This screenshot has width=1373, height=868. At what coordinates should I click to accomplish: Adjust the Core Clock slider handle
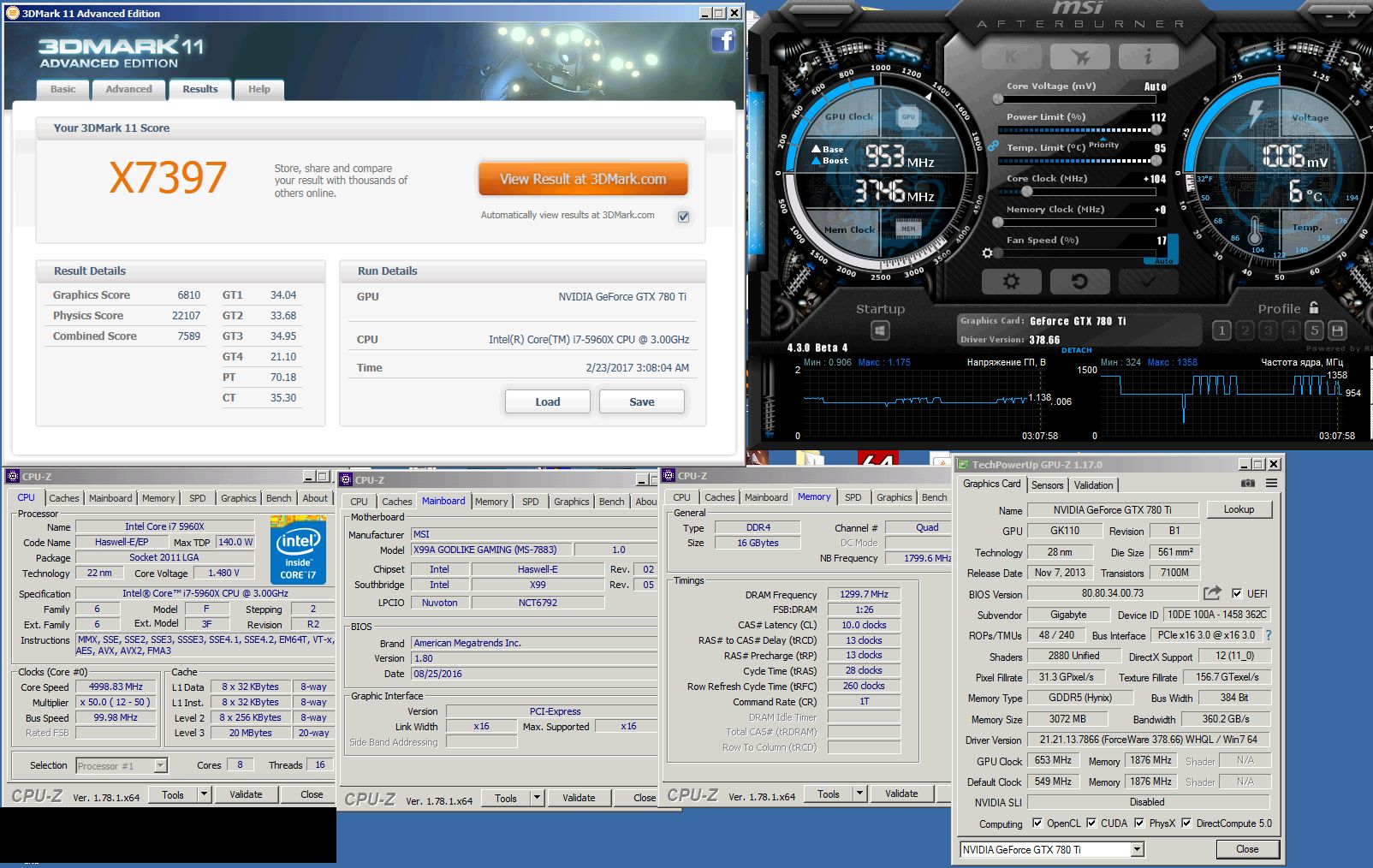pyautogui.click(x=1027, y=192)
